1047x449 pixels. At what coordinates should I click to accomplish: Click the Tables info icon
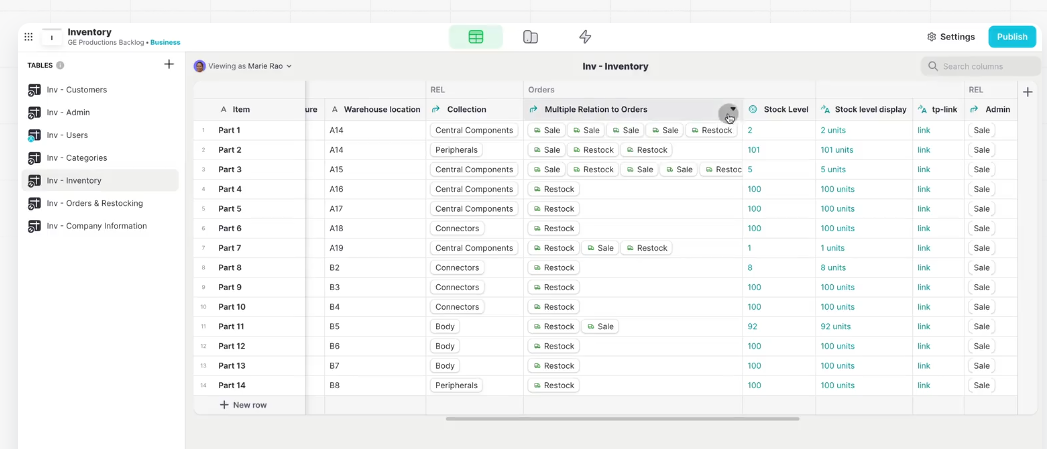[x=60, y=65]
